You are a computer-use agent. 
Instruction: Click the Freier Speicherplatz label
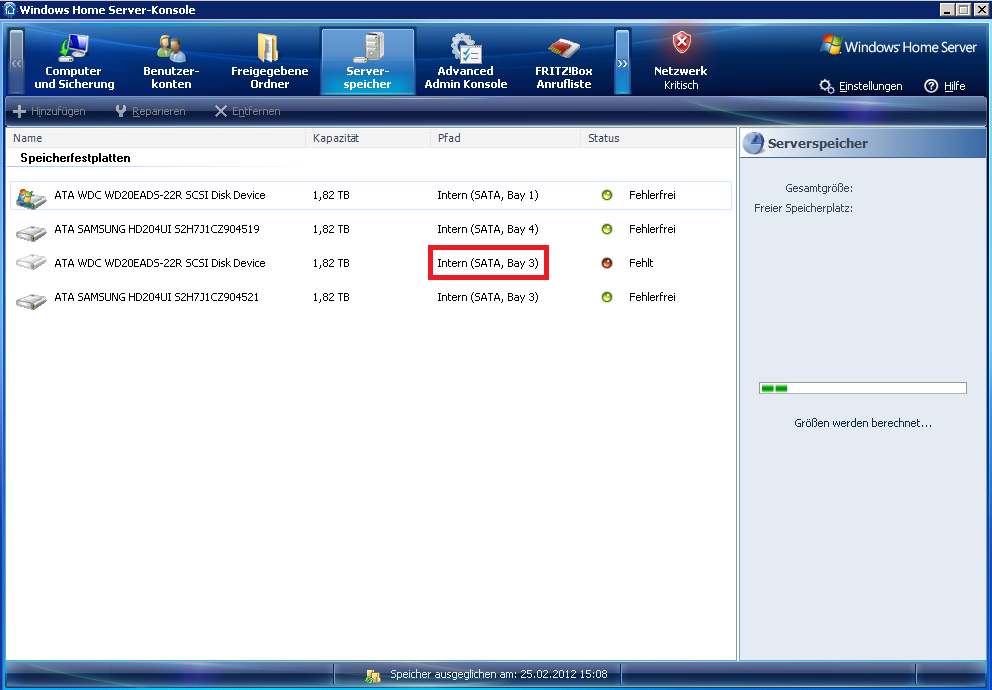pos(803,208)
